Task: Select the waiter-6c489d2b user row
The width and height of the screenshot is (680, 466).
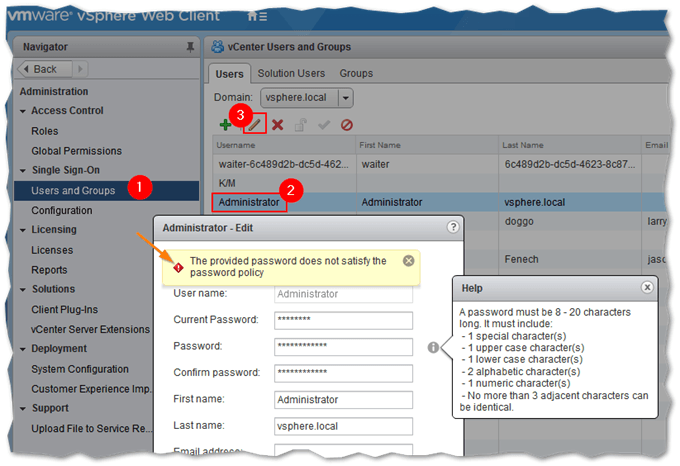Action: tap(440, 164)
